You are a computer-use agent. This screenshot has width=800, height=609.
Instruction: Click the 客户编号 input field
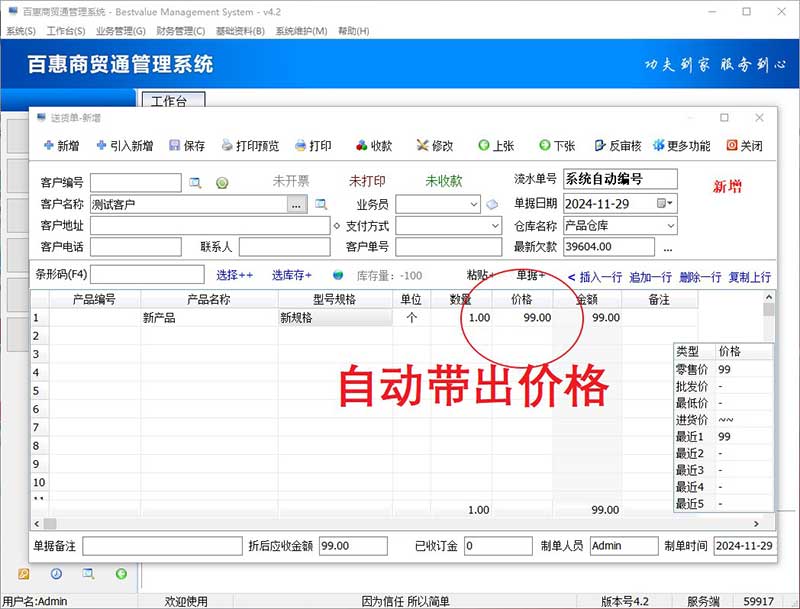coord(136,183)
